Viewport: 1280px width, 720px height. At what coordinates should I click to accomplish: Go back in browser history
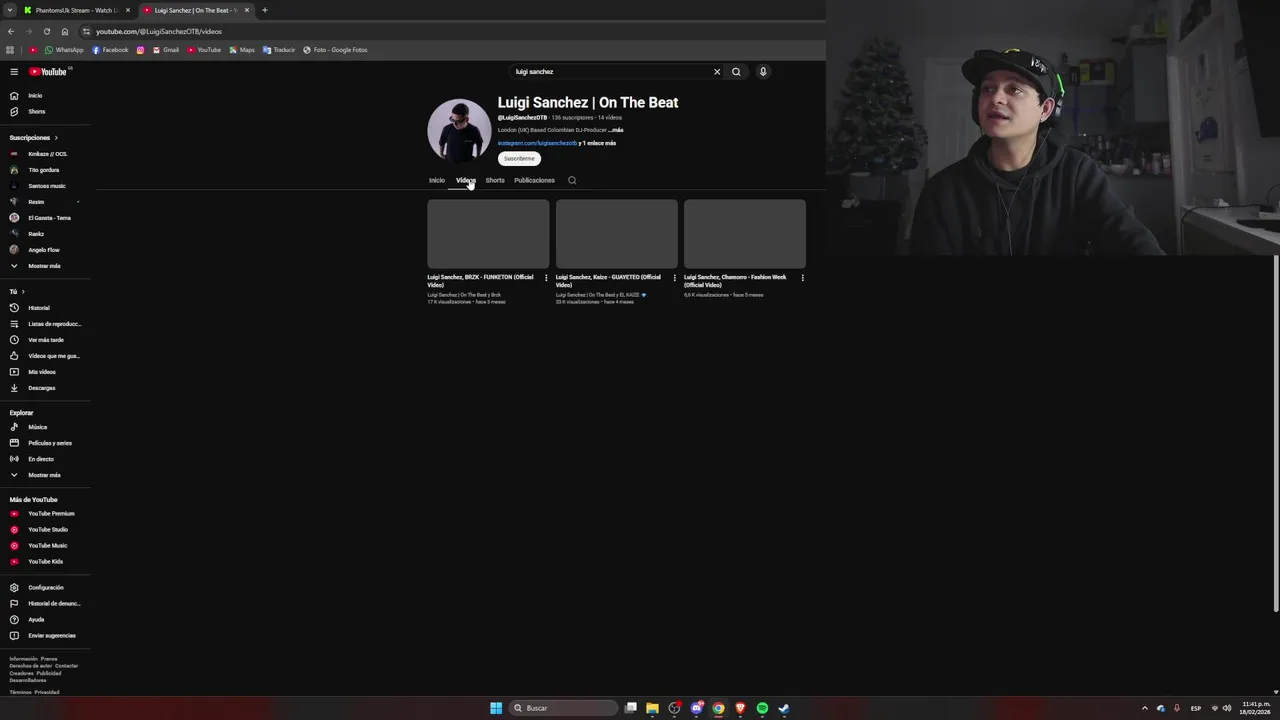click(11, 31)
